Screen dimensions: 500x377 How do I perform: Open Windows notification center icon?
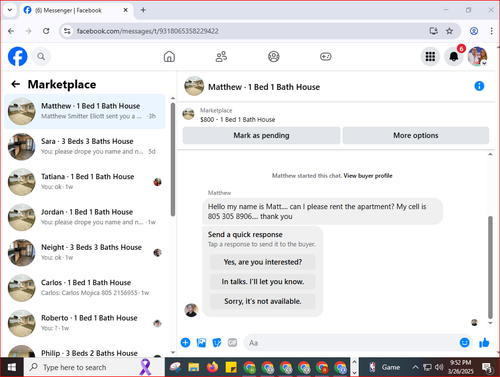[488, 368]
